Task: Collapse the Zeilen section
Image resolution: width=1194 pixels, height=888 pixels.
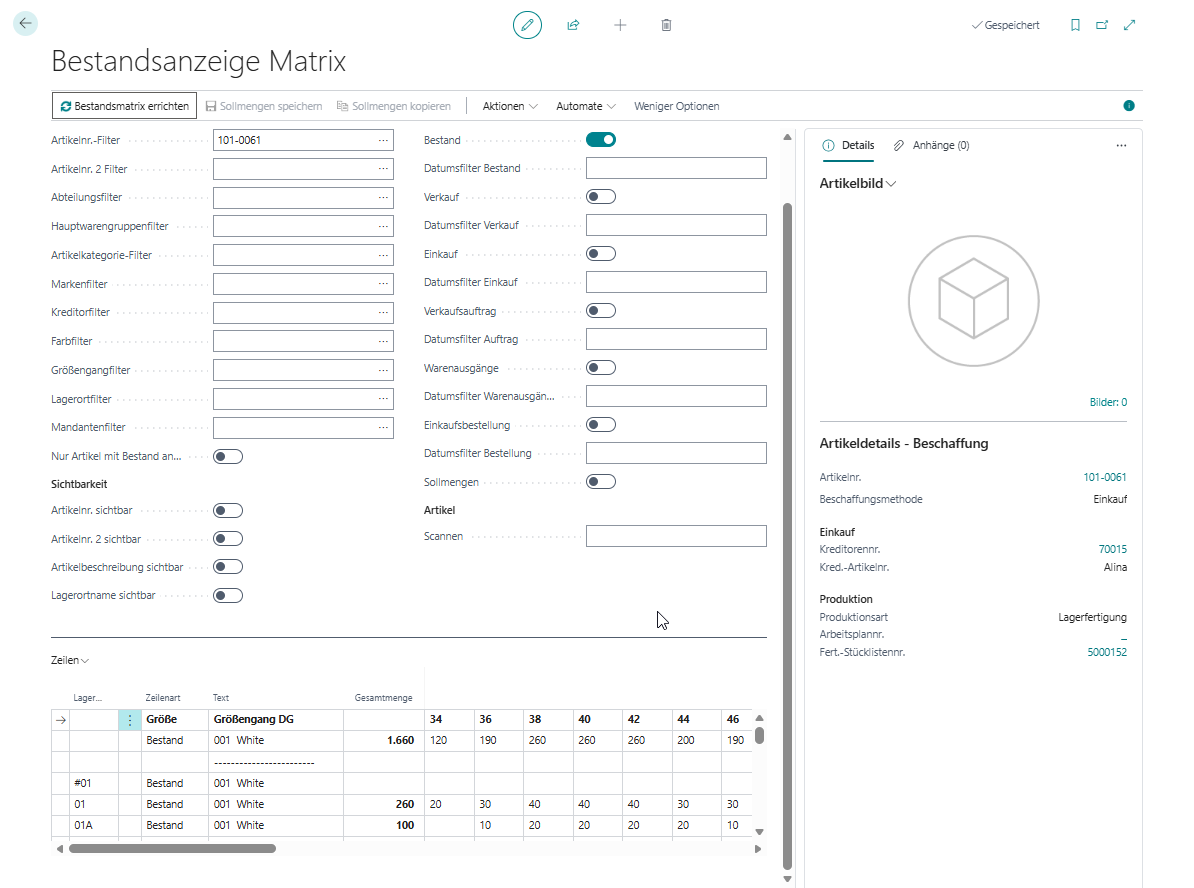Action: (70, 661)
